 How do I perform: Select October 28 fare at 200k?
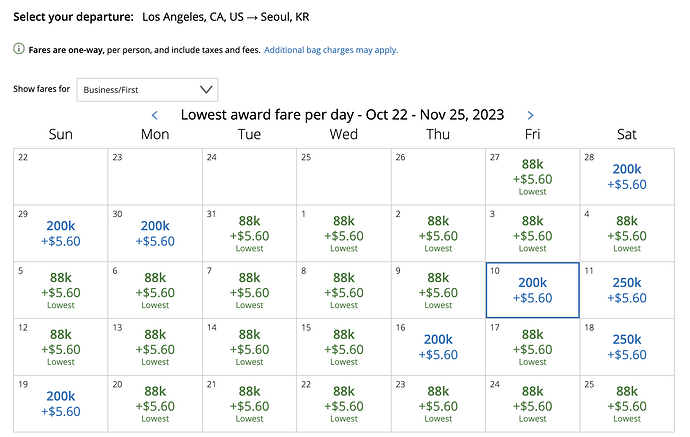pos(627,177)
